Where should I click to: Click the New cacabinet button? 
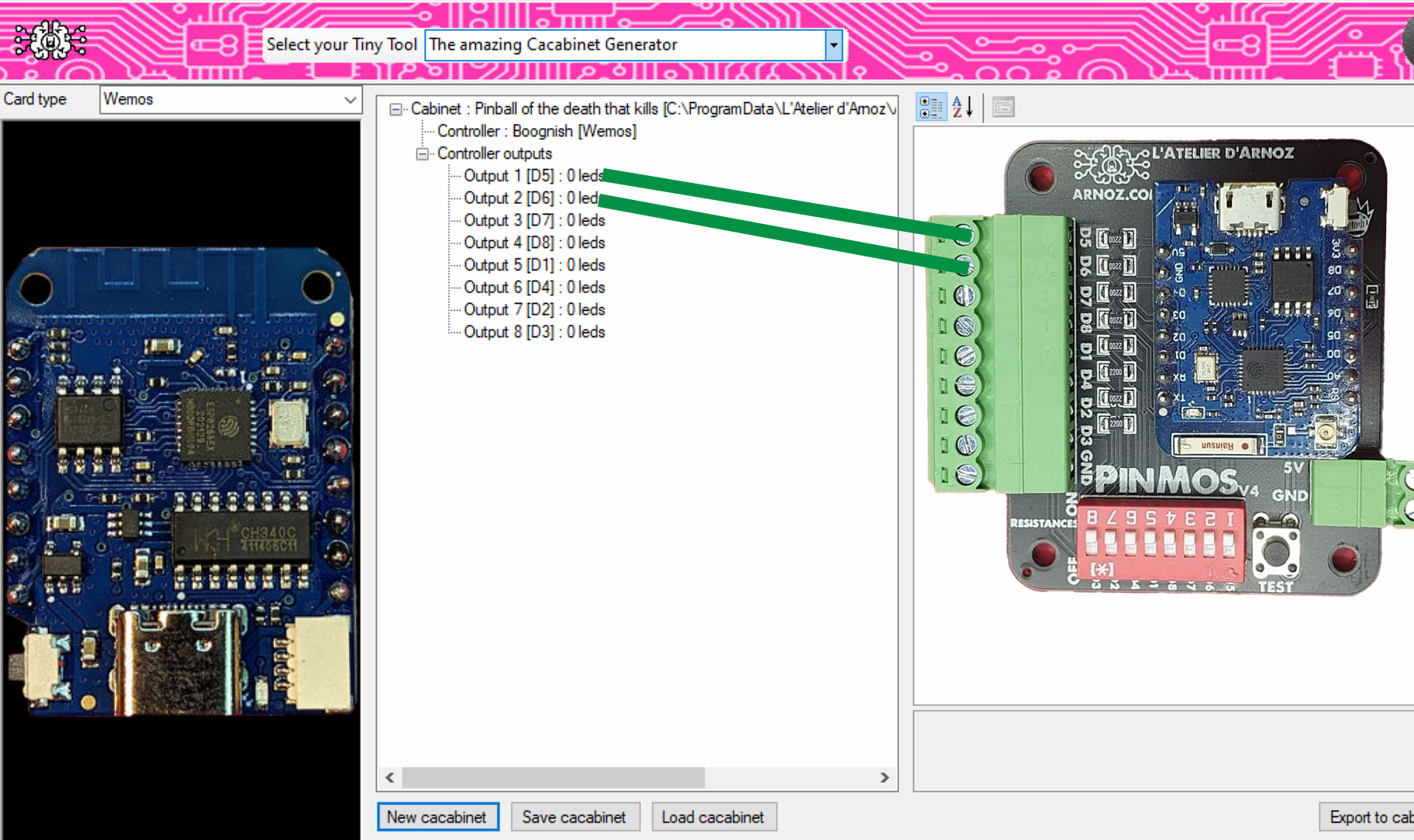tap(437, 817)
